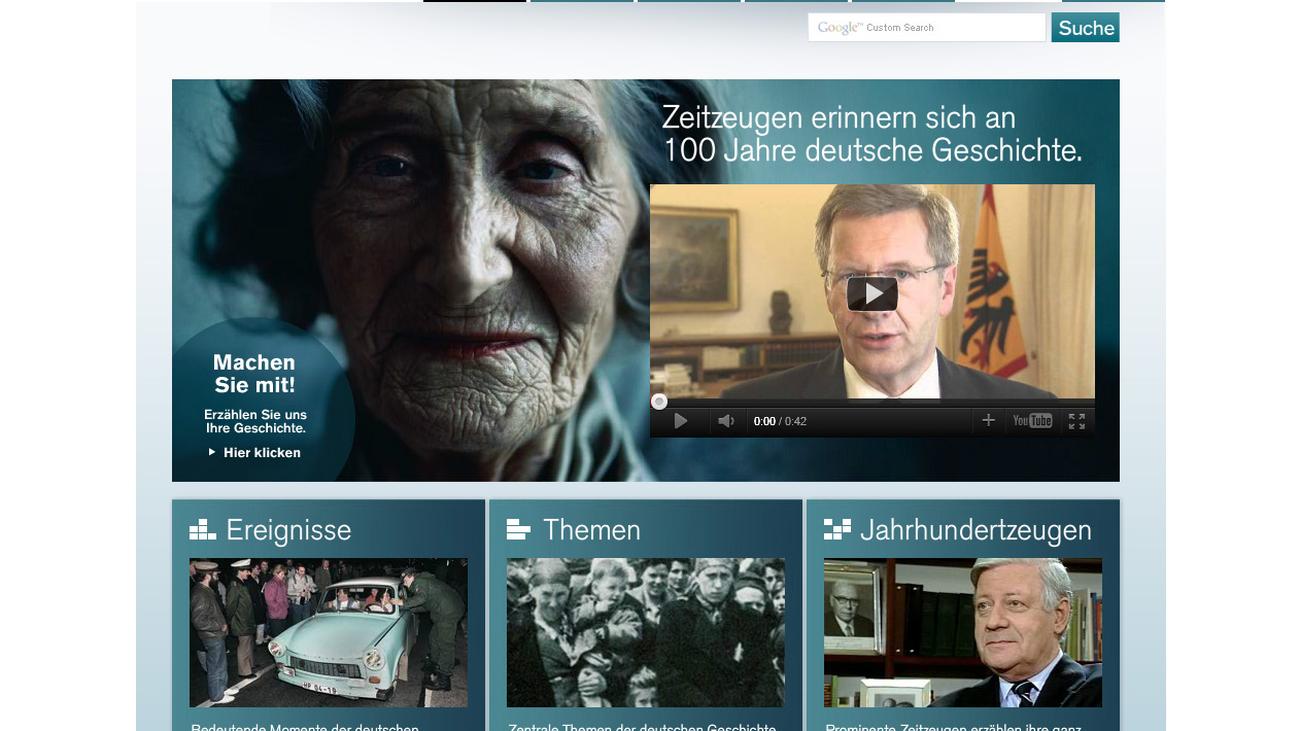This screenshot has width=1300, height=731.
Task: Enter fullscreen mode in the video player
Action: pyautogui.click(x=1076, y=421)
